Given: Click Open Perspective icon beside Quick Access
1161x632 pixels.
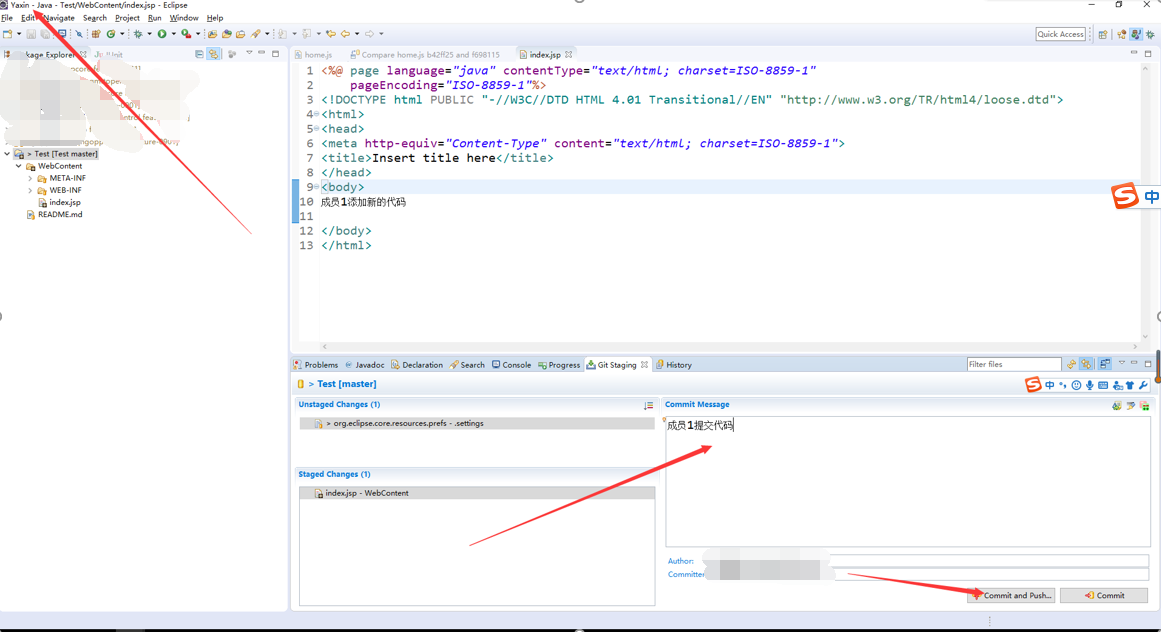Looking at the screenshot, I should pos(1103,34).
